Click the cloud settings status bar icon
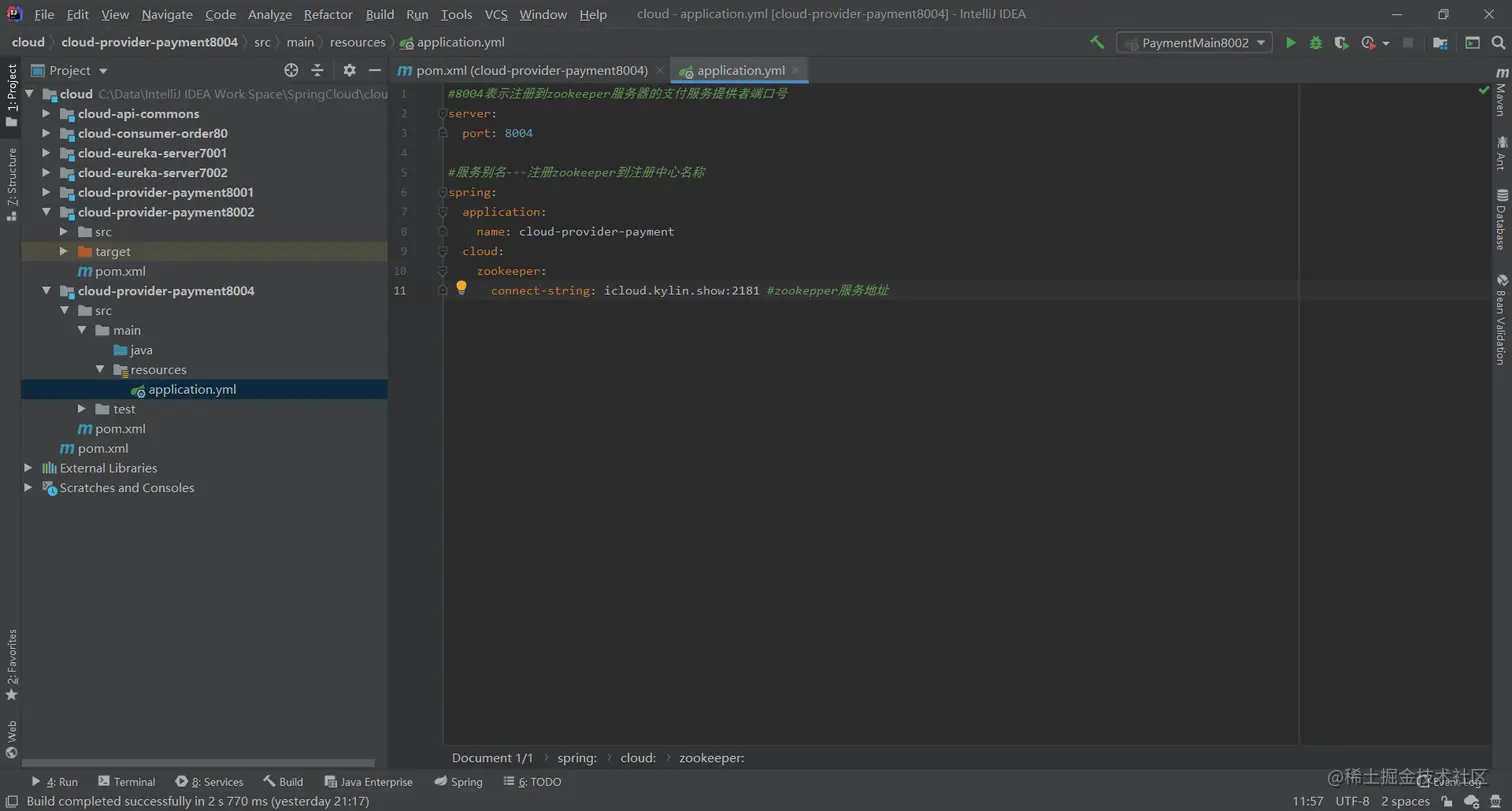 point(1471,801)
